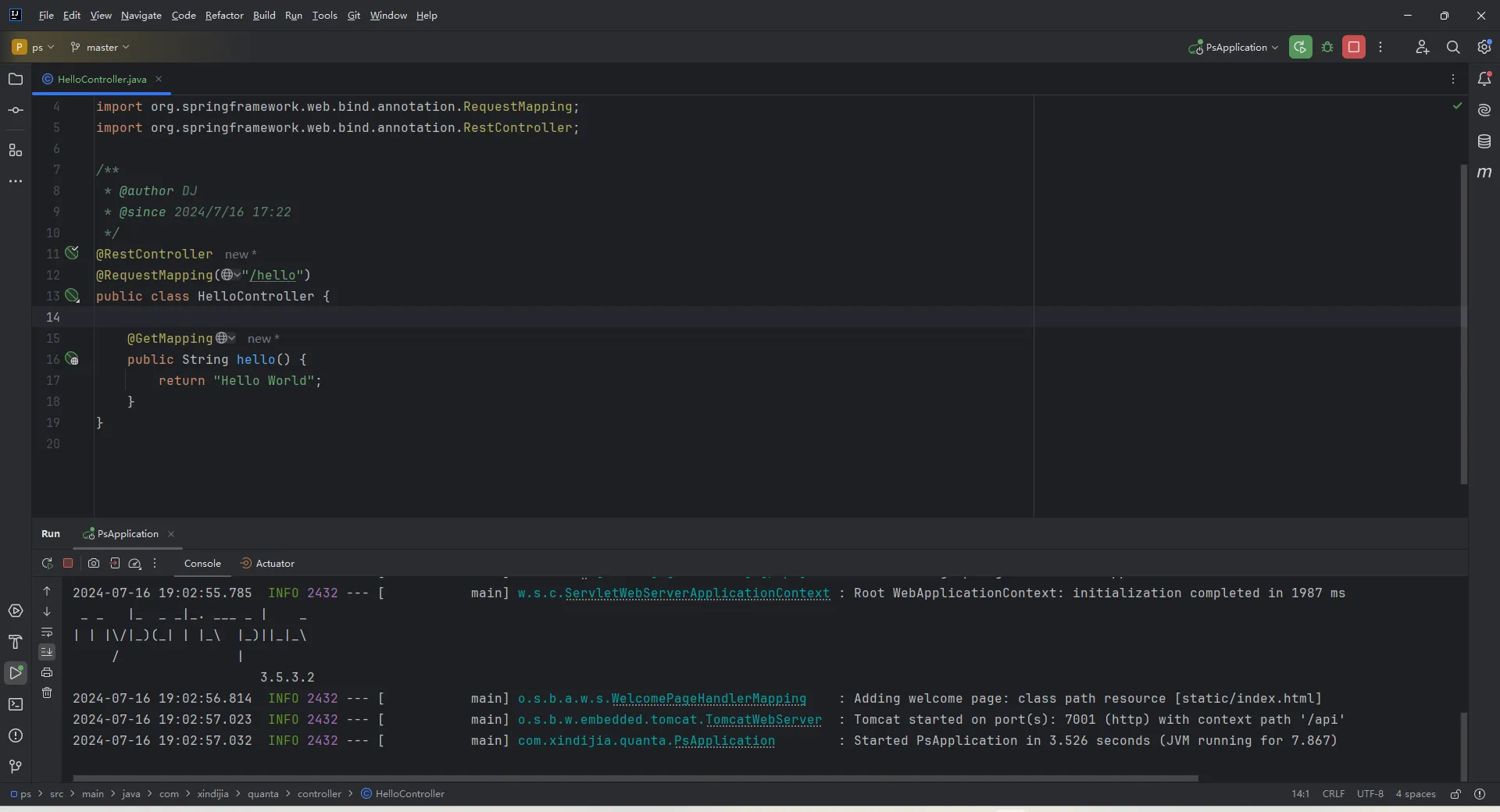Image resolution: width=1500 pixels, height=812 pixels.
Task: Open the AI Assistant spiral icon
Action: pos(1484,110)
